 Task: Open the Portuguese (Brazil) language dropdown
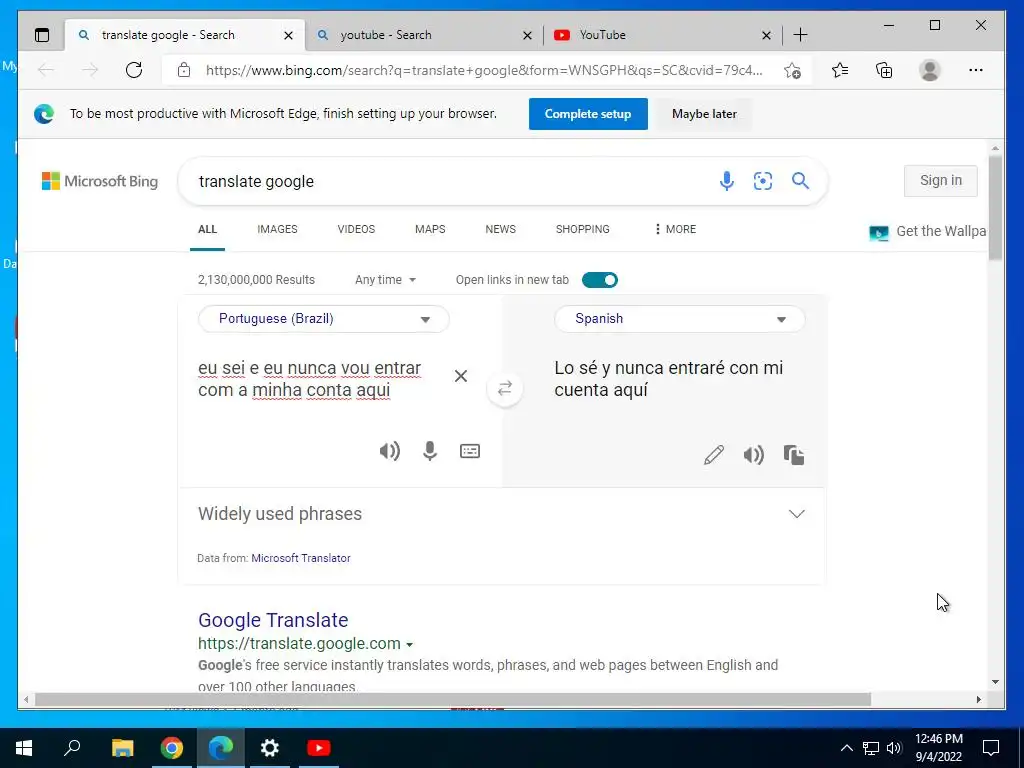324,319
